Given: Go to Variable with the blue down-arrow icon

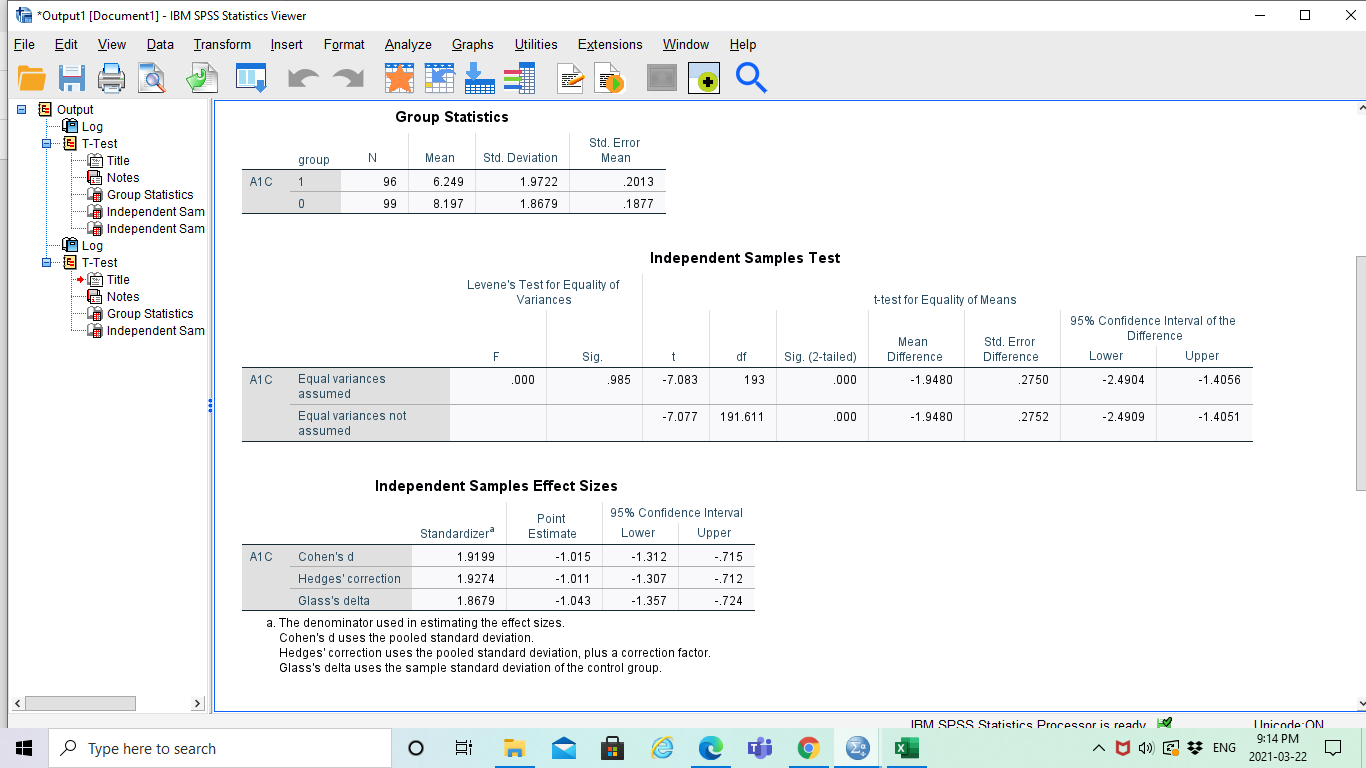Looking at the screenshot, I should (479, 78).
